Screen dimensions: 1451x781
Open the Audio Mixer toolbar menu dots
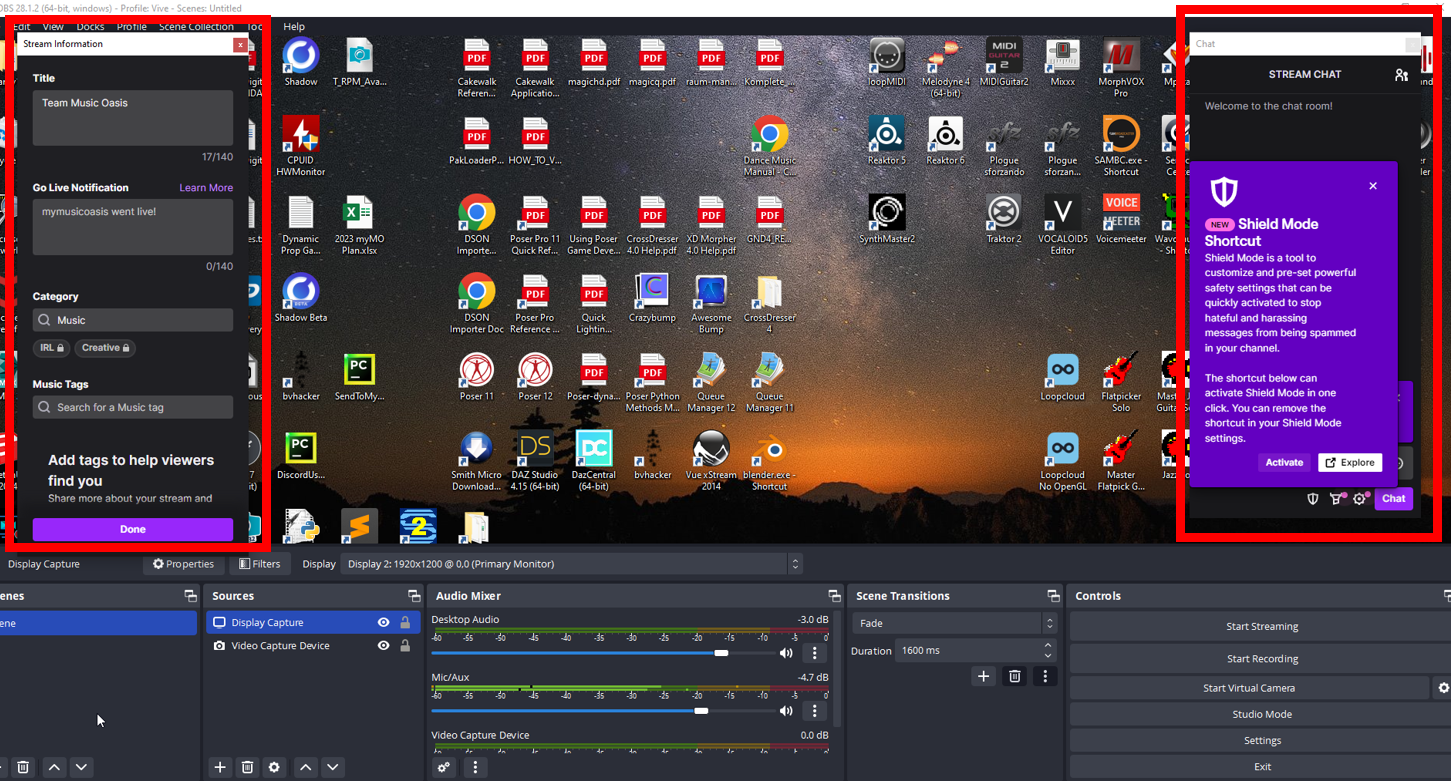[475, 767]
